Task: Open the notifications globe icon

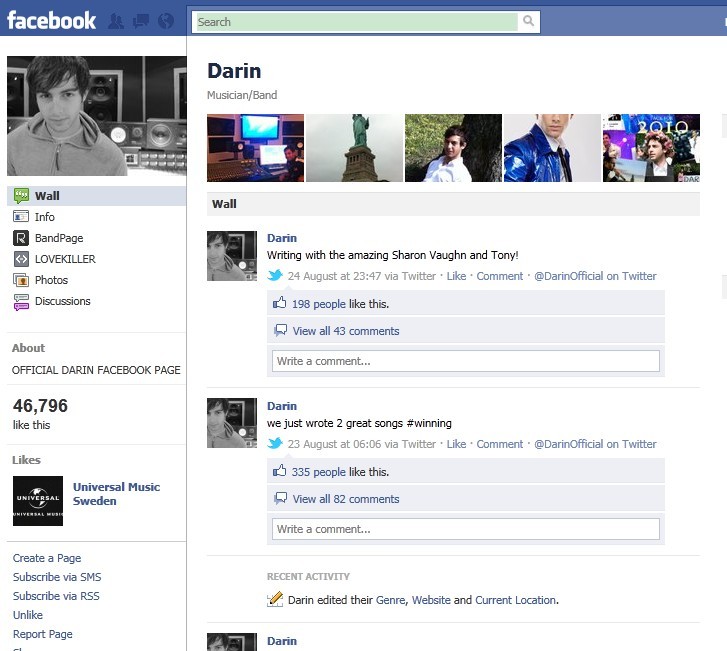Action: tap(166, 21)
